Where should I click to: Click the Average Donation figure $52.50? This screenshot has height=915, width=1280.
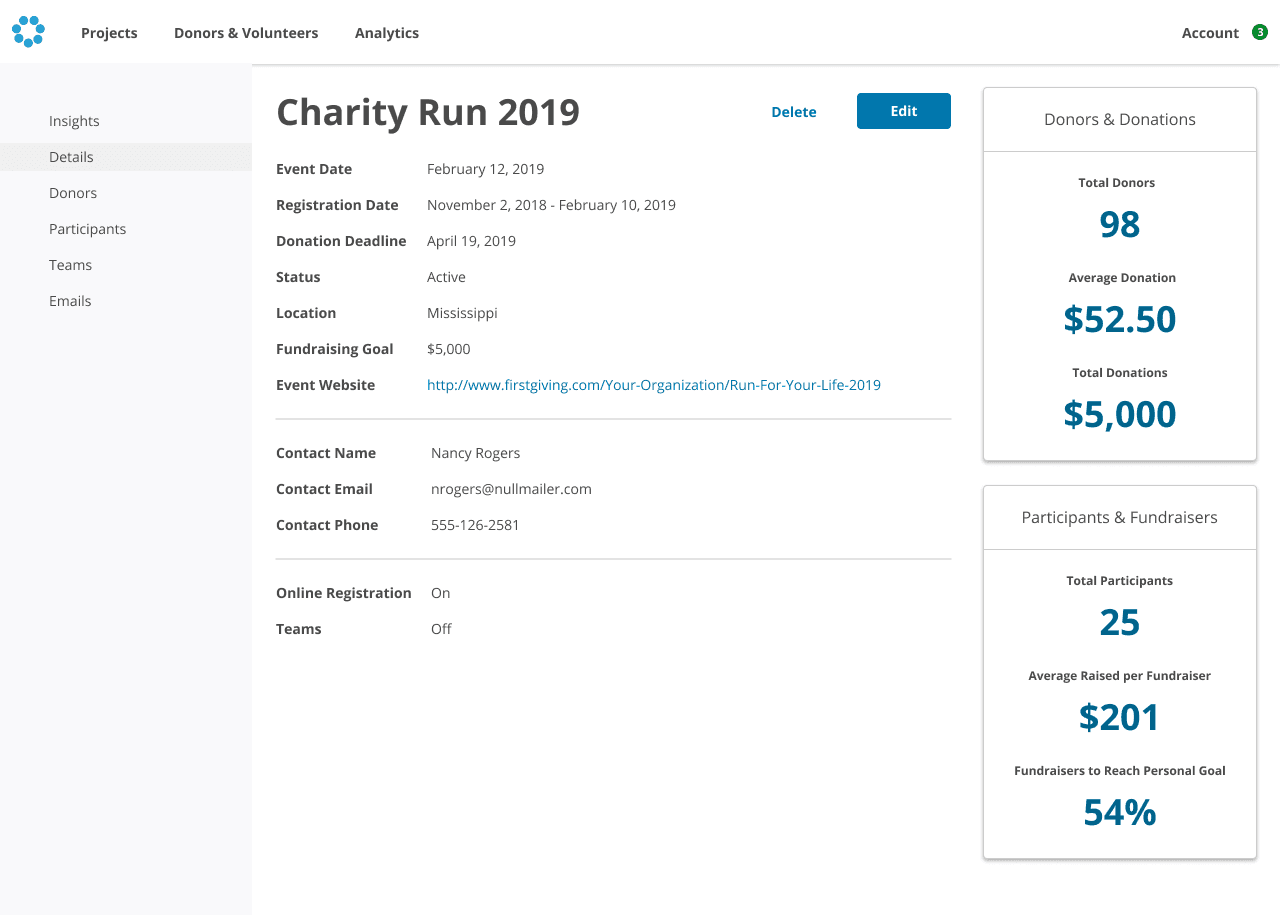pos(1120,319)
